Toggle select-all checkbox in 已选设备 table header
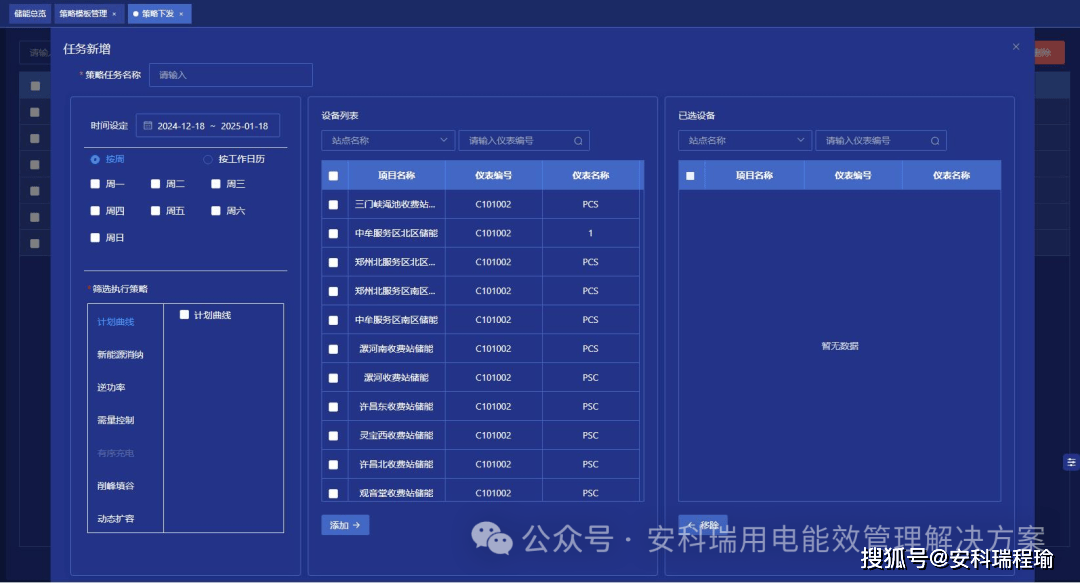1080x583 pixels. 690,176
